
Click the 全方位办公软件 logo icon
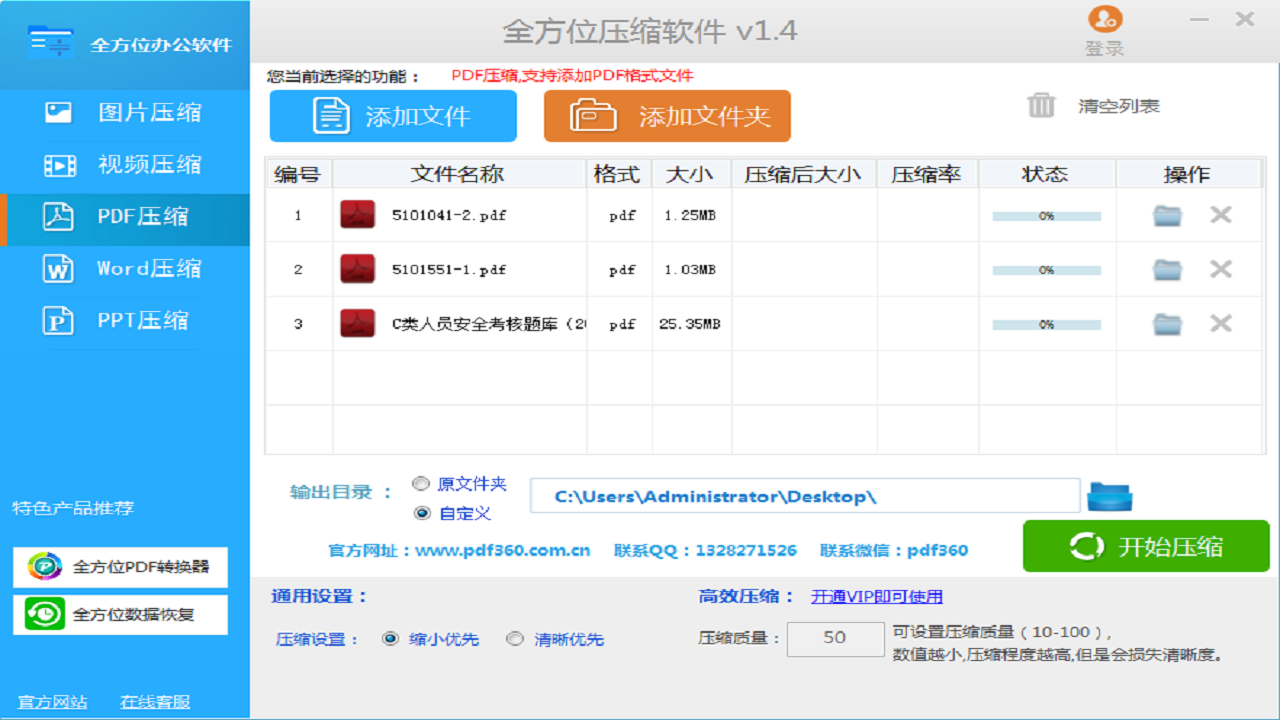point(51,42)
